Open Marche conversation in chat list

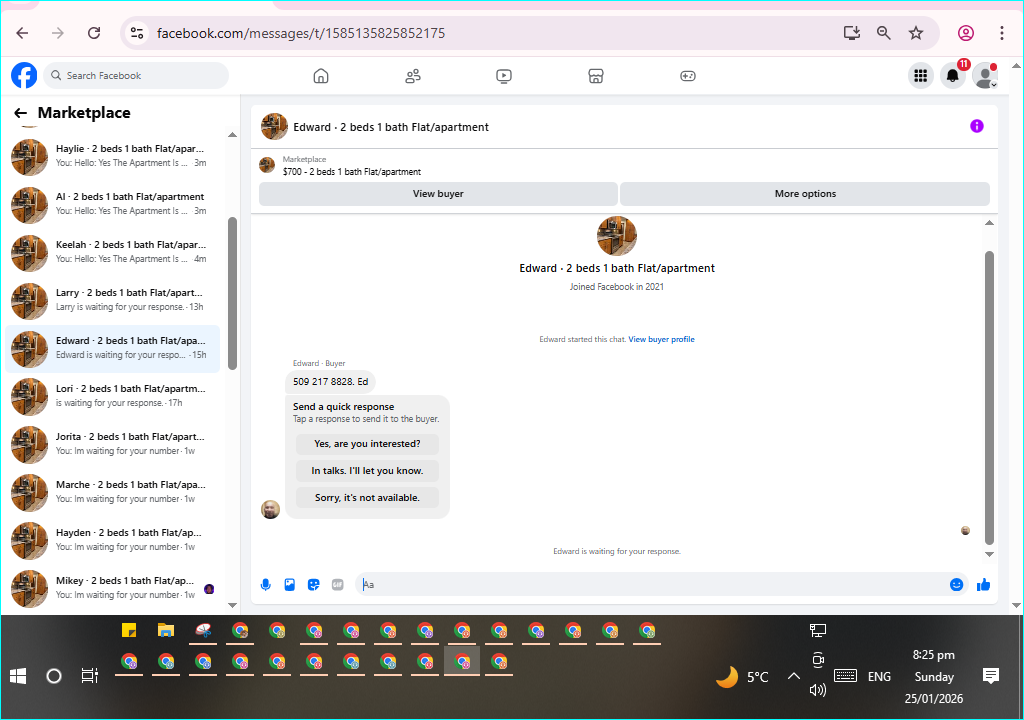coord(112,493)
